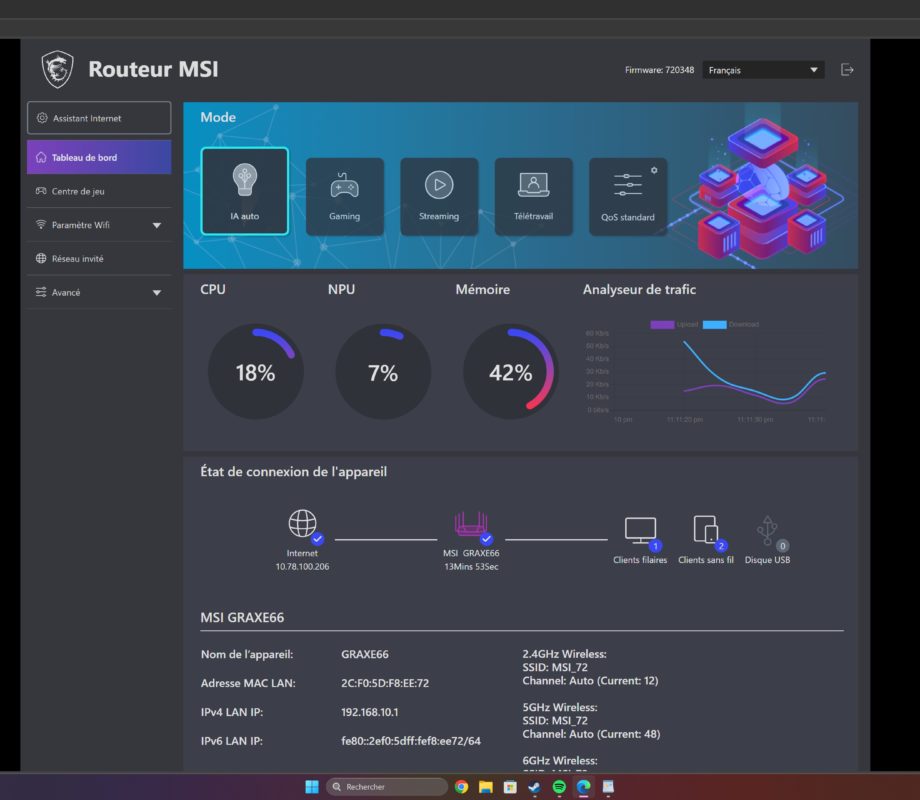The image size is (920, 800).
Task: Select Tableau de bord in sidebar
Action: tap(99, 157)
